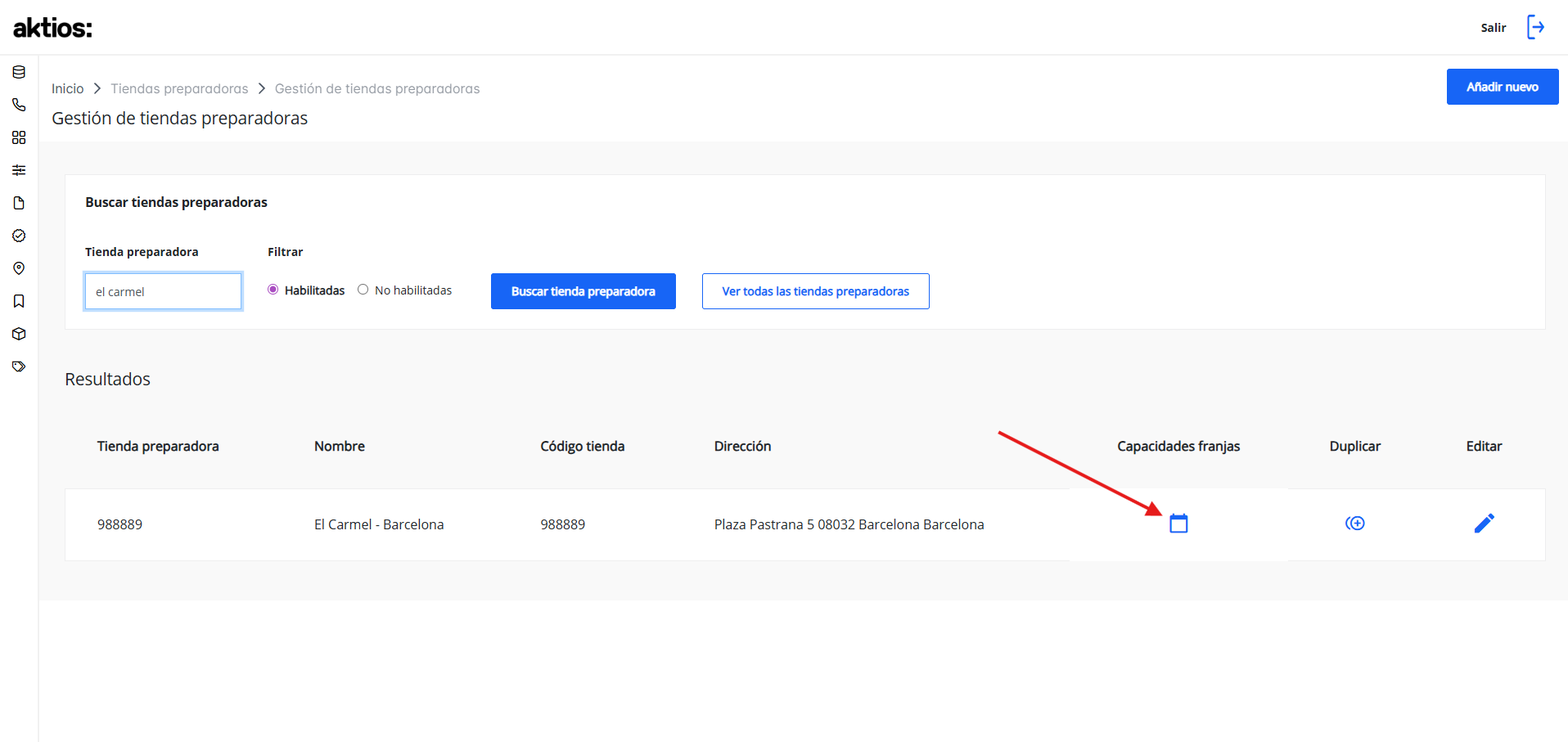Open Tiendas preparadoras breadcrumb link
This screenshot has height=742, width=1568.
tap(179, 88)
